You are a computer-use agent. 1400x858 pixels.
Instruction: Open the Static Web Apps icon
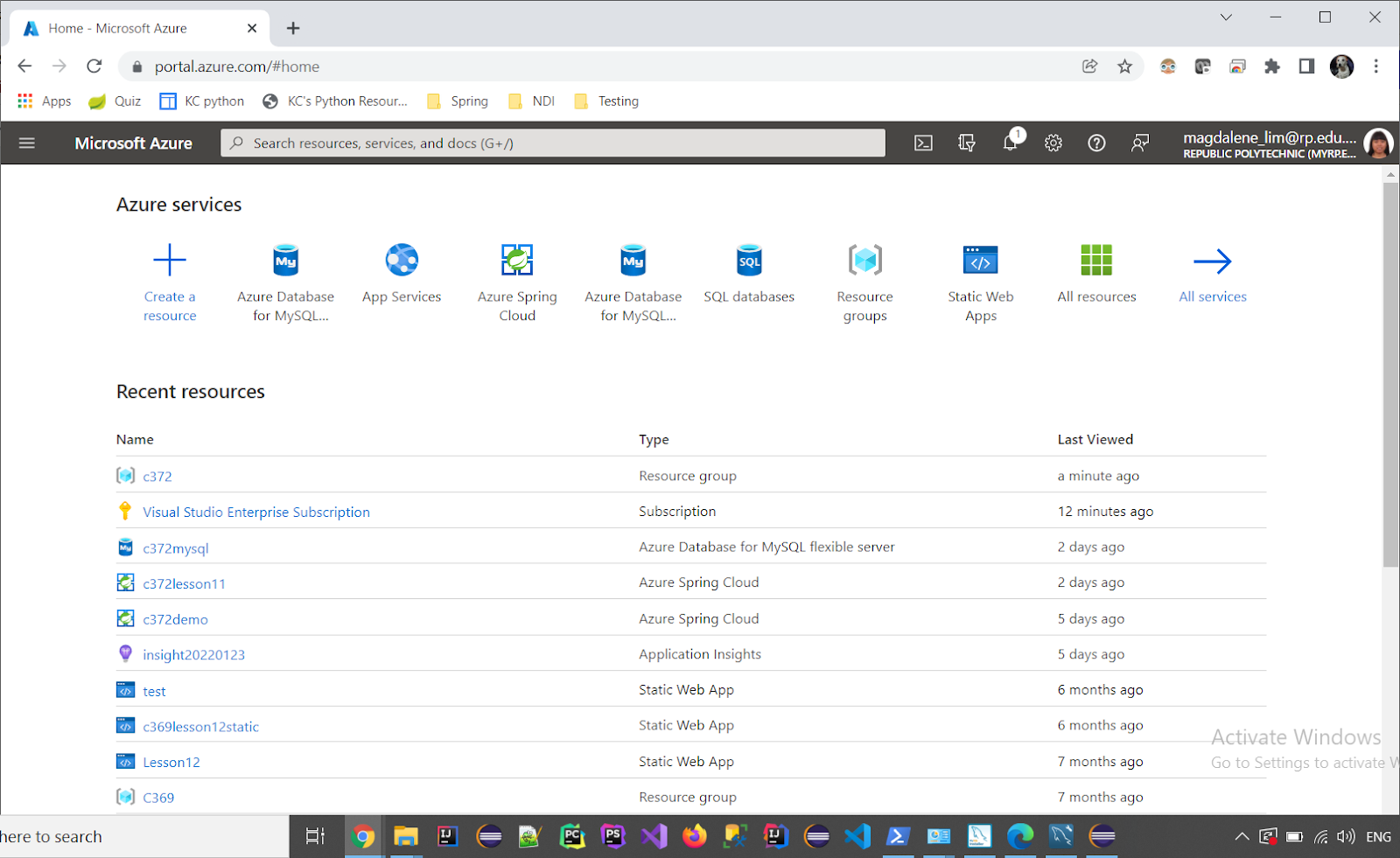pos(980,260)
